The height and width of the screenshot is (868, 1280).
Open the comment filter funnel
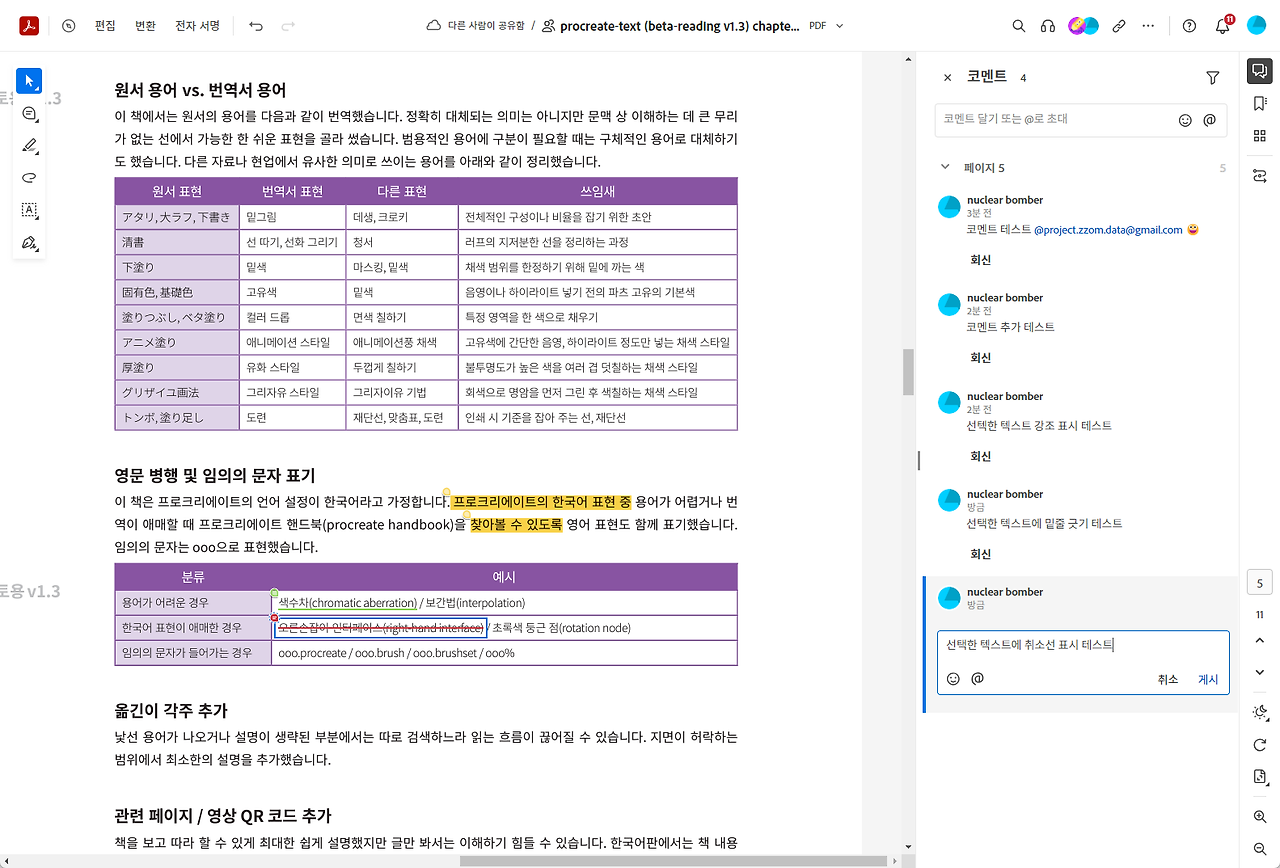[1213, 77]
